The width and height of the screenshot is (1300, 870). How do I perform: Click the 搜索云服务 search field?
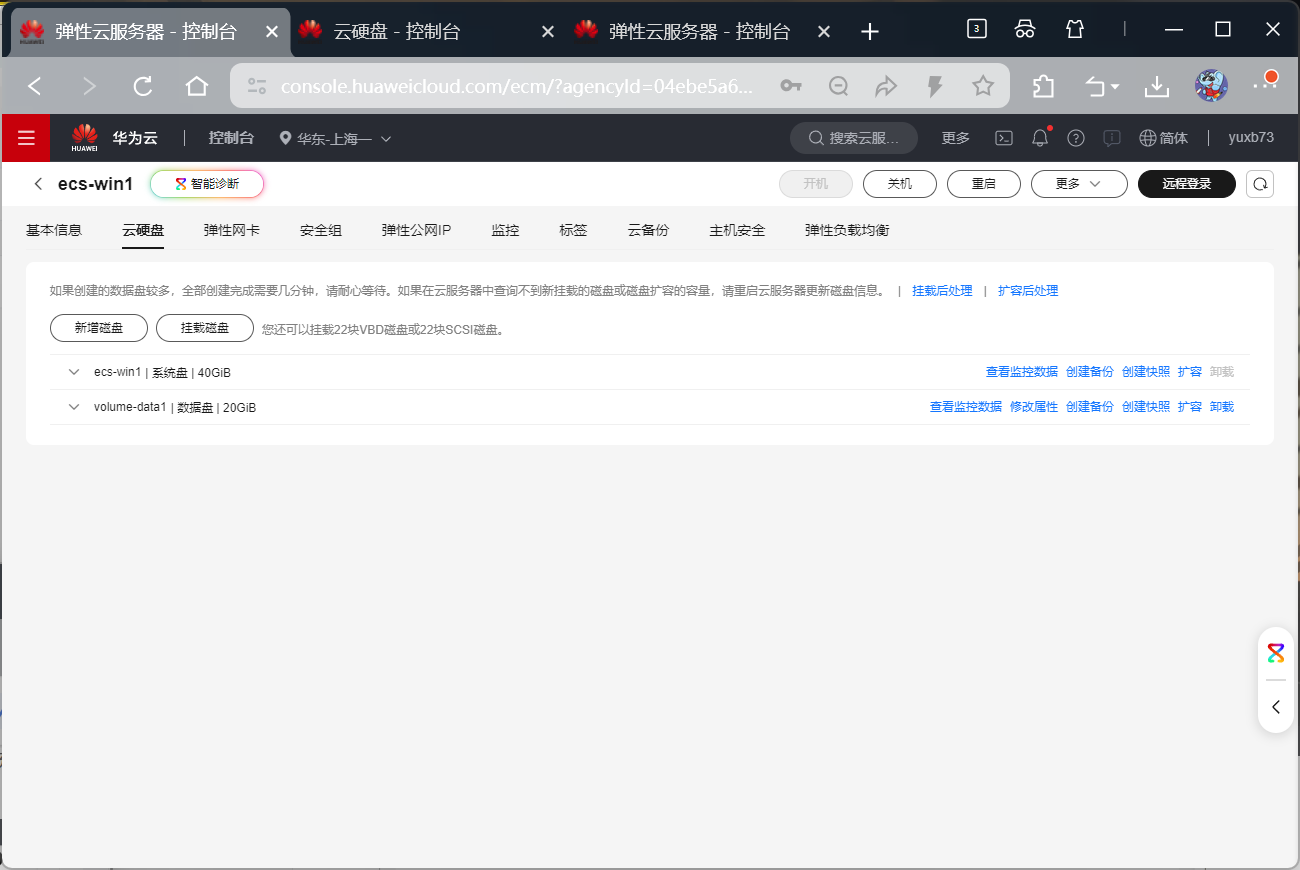tap(854, 138)
